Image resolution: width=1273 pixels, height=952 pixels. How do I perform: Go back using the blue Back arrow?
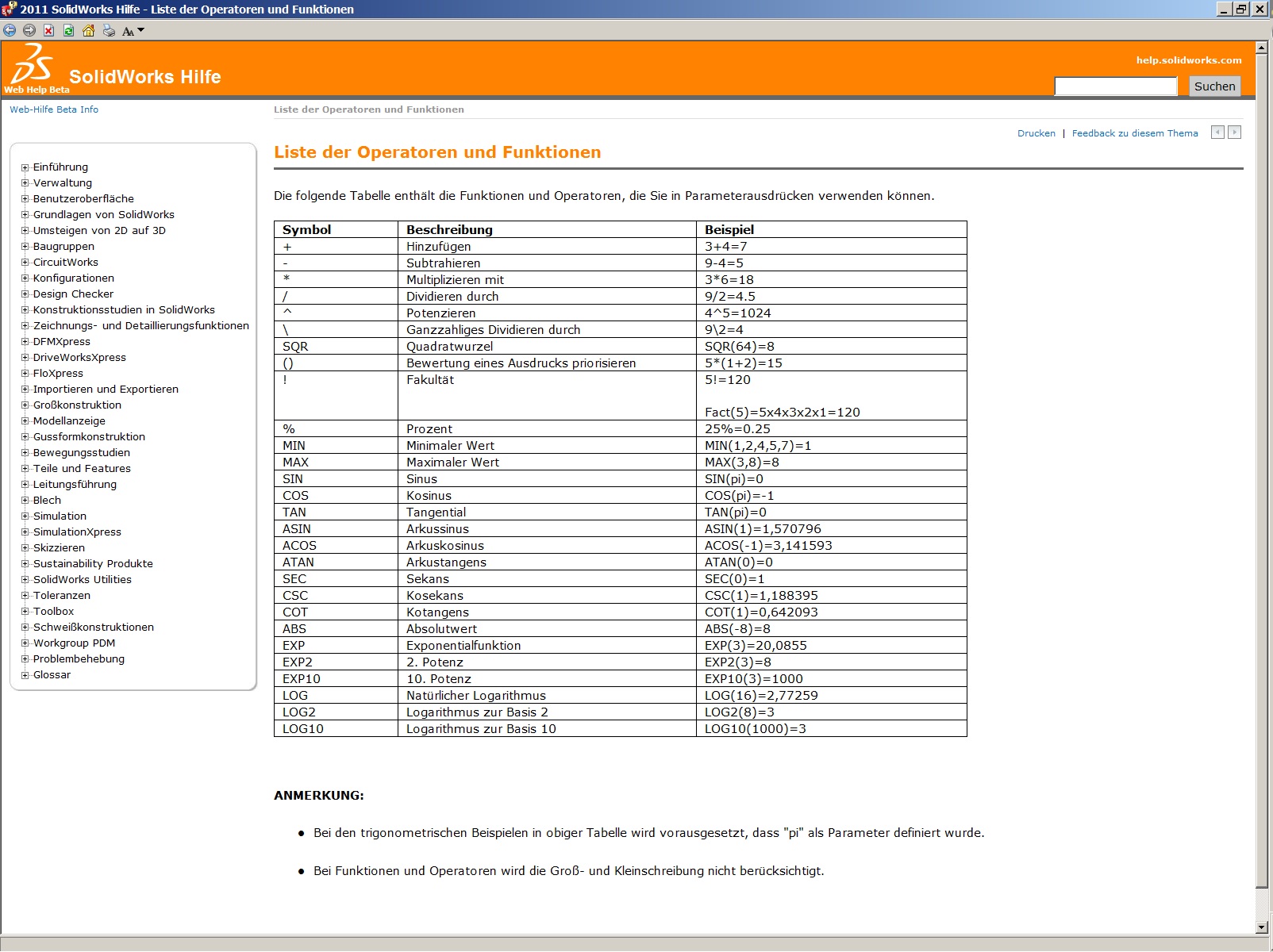tap(10, 30)
